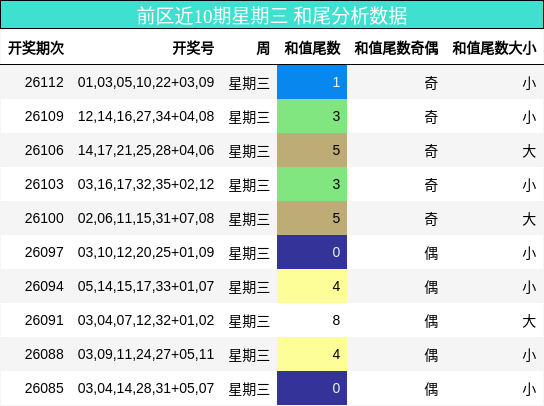Click 星期三 in row 26112
Image resolution: width=544 pixels, height=406 pixels.
pos(249,83)
